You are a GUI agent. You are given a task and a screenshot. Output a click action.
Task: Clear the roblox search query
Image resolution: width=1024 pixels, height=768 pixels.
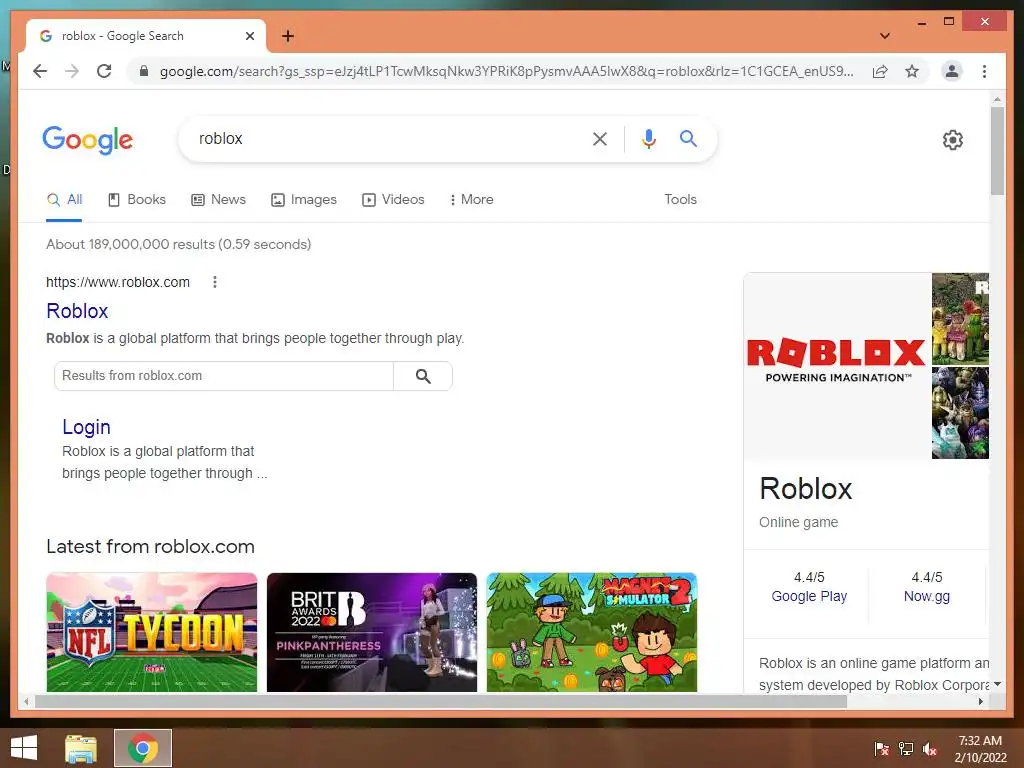(x=600, y=138)
